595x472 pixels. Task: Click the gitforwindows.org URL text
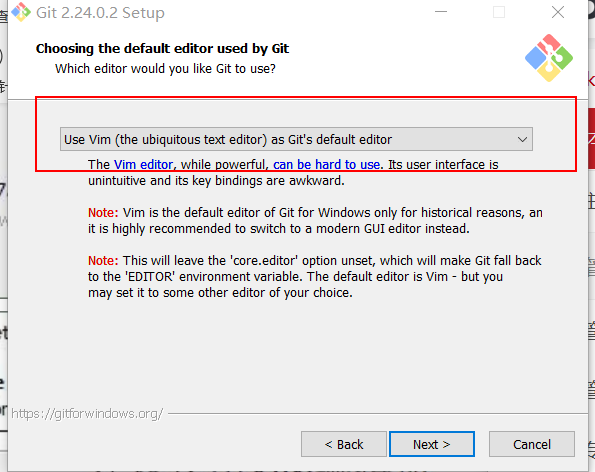pyautogui.click(x=87, y=414)
